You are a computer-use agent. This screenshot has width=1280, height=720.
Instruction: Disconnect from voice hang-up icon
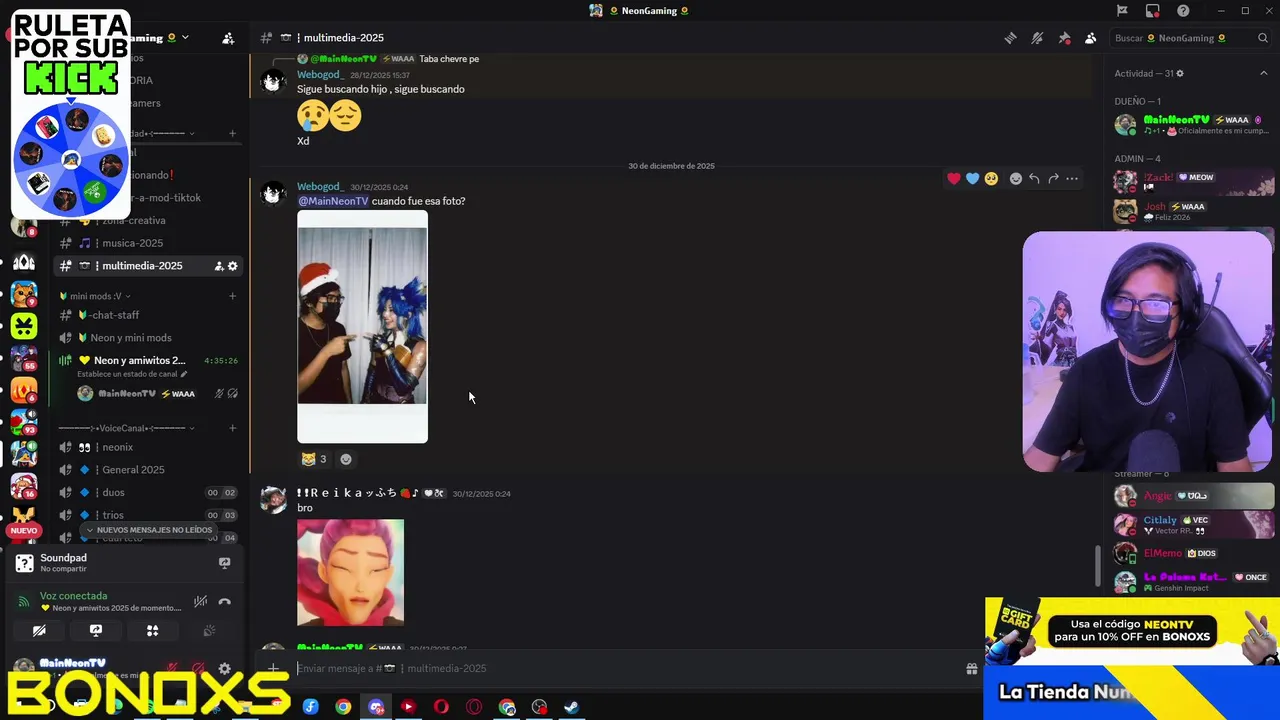click(224, 601)
